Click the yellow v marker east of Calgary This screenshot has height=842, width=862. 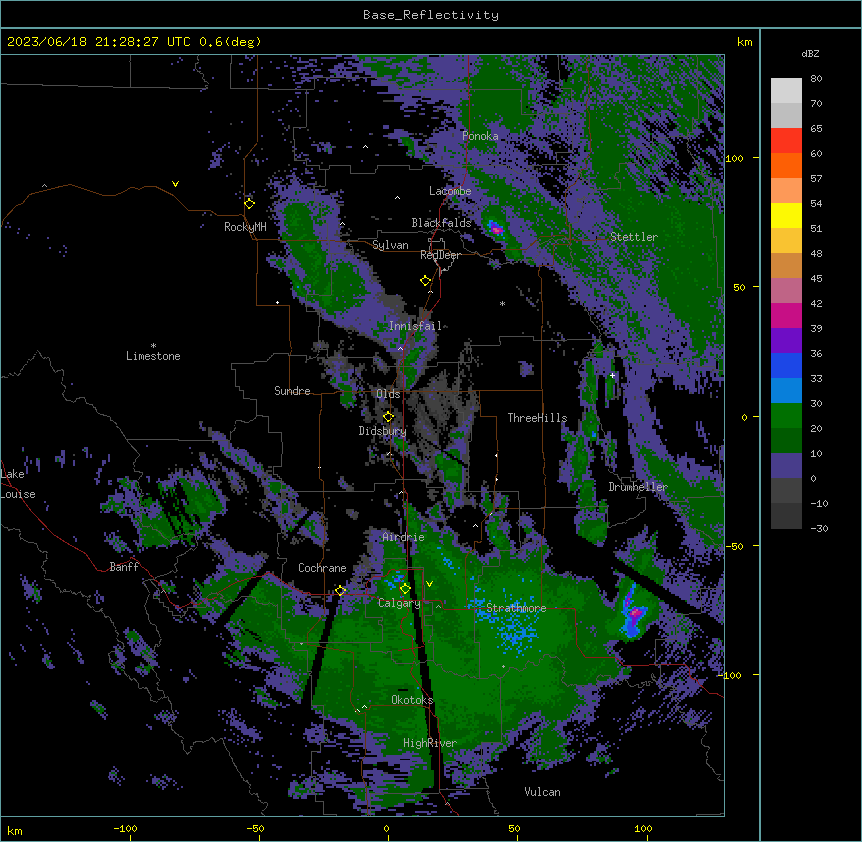tap(429, 584)
